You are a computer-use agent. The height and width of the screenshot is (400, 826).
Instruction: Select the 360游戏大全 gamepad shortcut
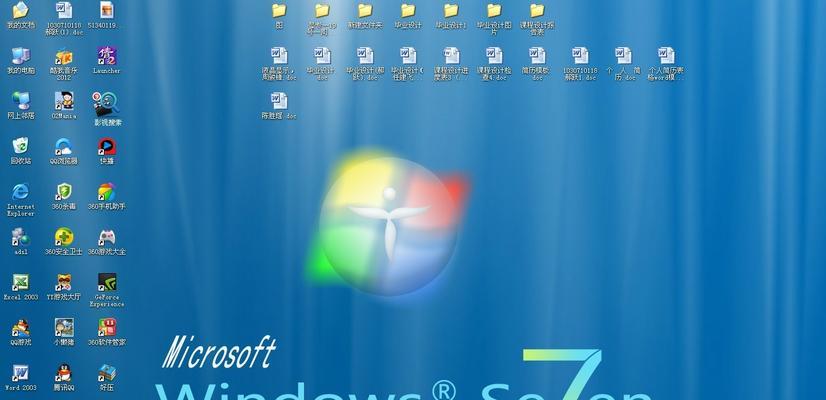(x=107, y=241)
